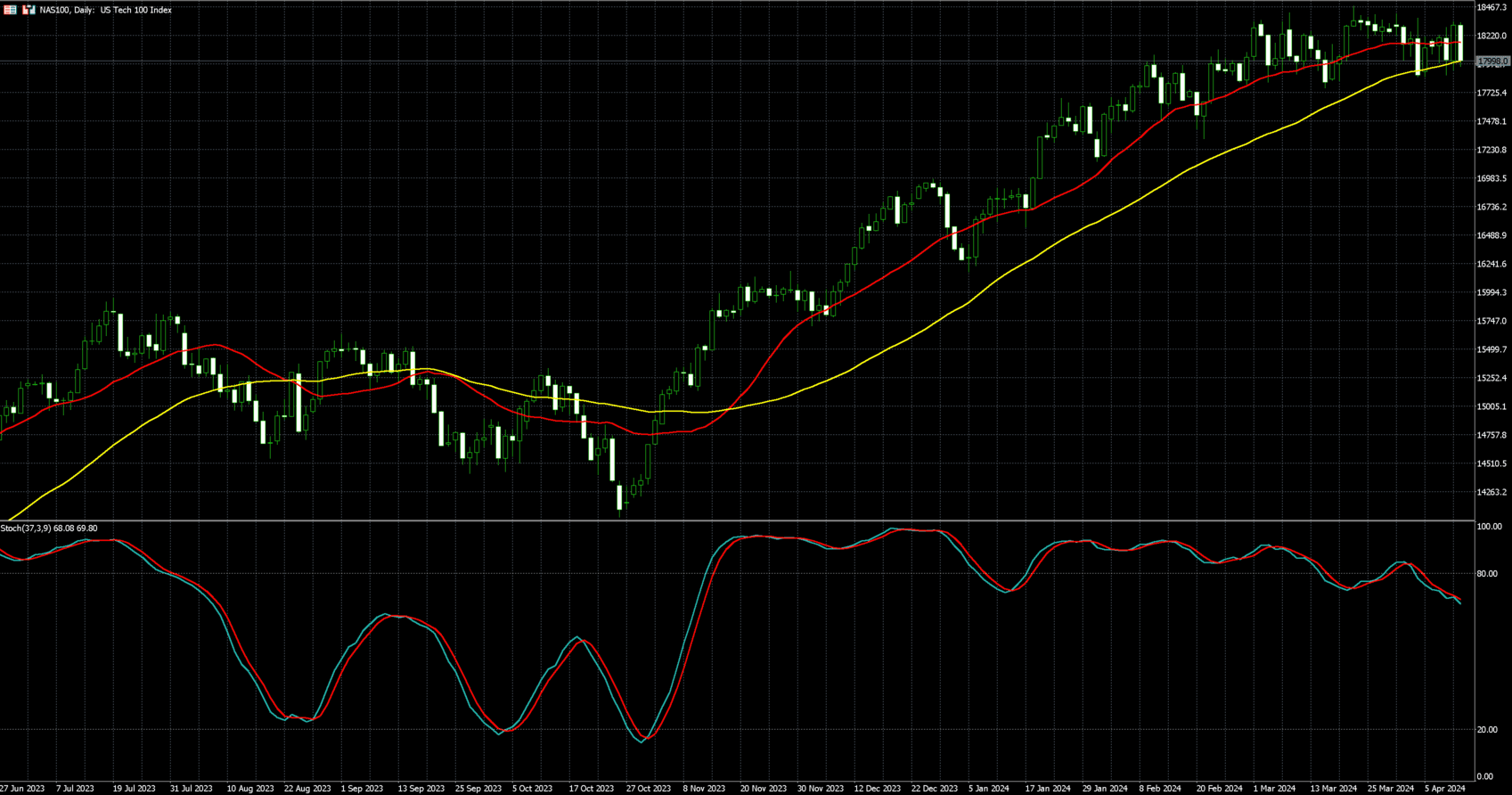Screen dimensions: 1512x795
Task: Click the 16241.6 price scale value
Action: coord(1492,264)
